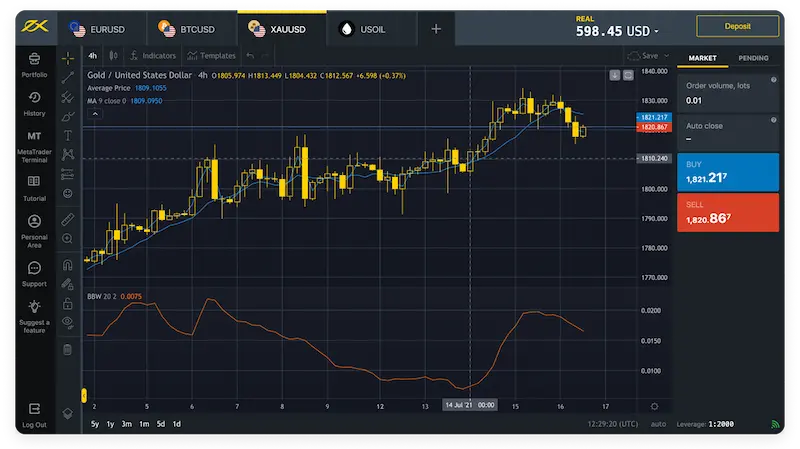Click the Deposit button
This screenshot has width=800, height=449.
click(x=737, y=27)
